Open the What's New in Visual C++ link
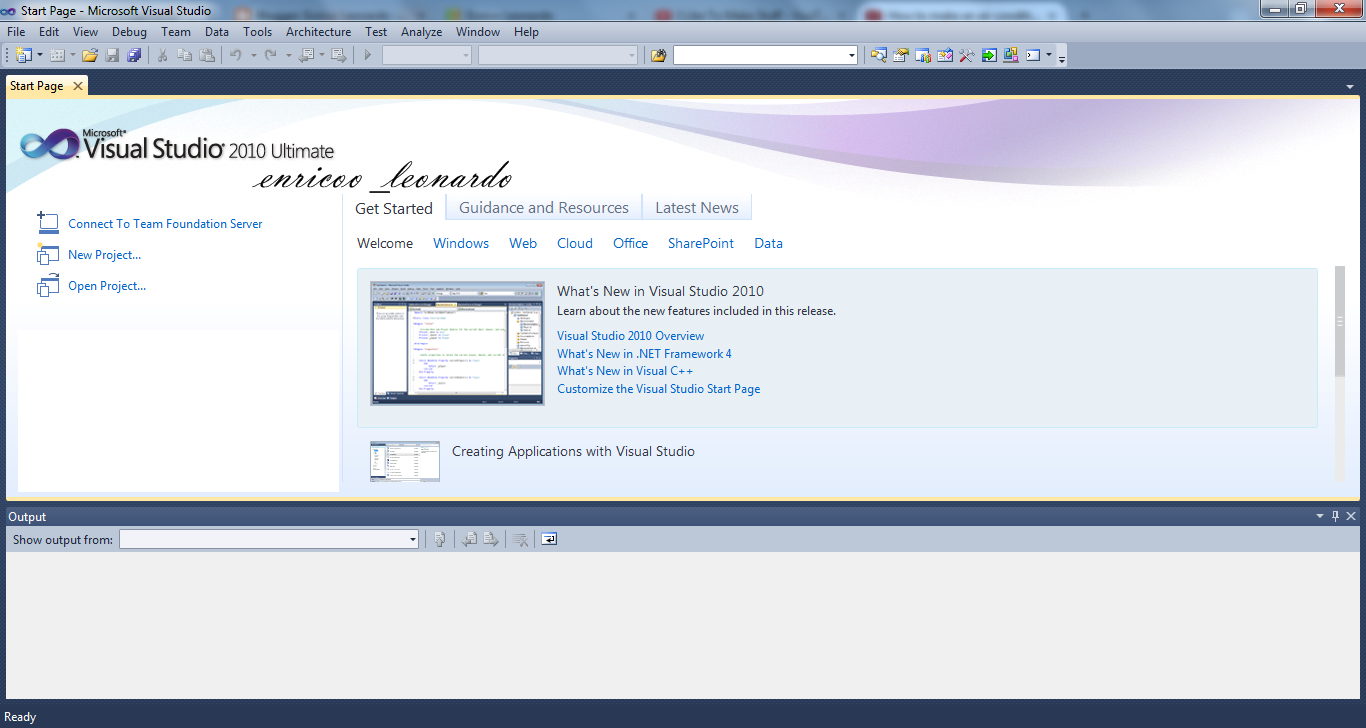 click(x=624, y=370)
